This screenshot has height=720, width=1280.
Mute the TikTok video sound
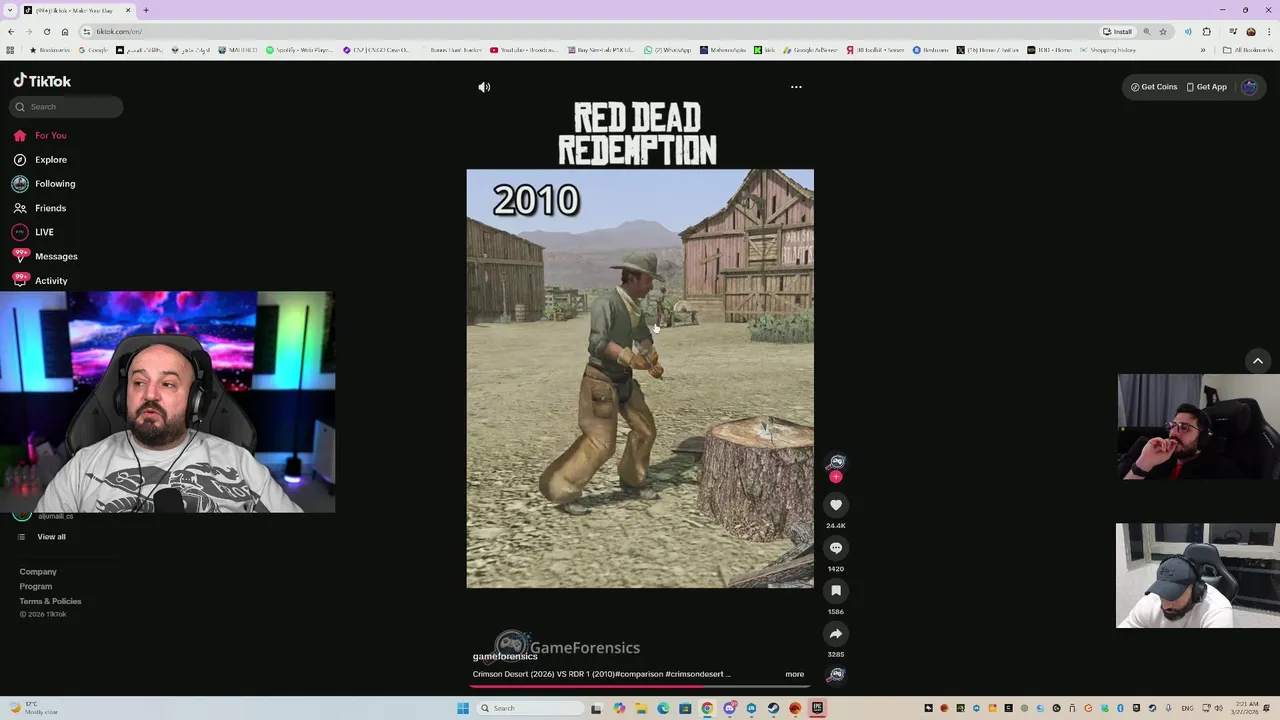tap(484, 87)
